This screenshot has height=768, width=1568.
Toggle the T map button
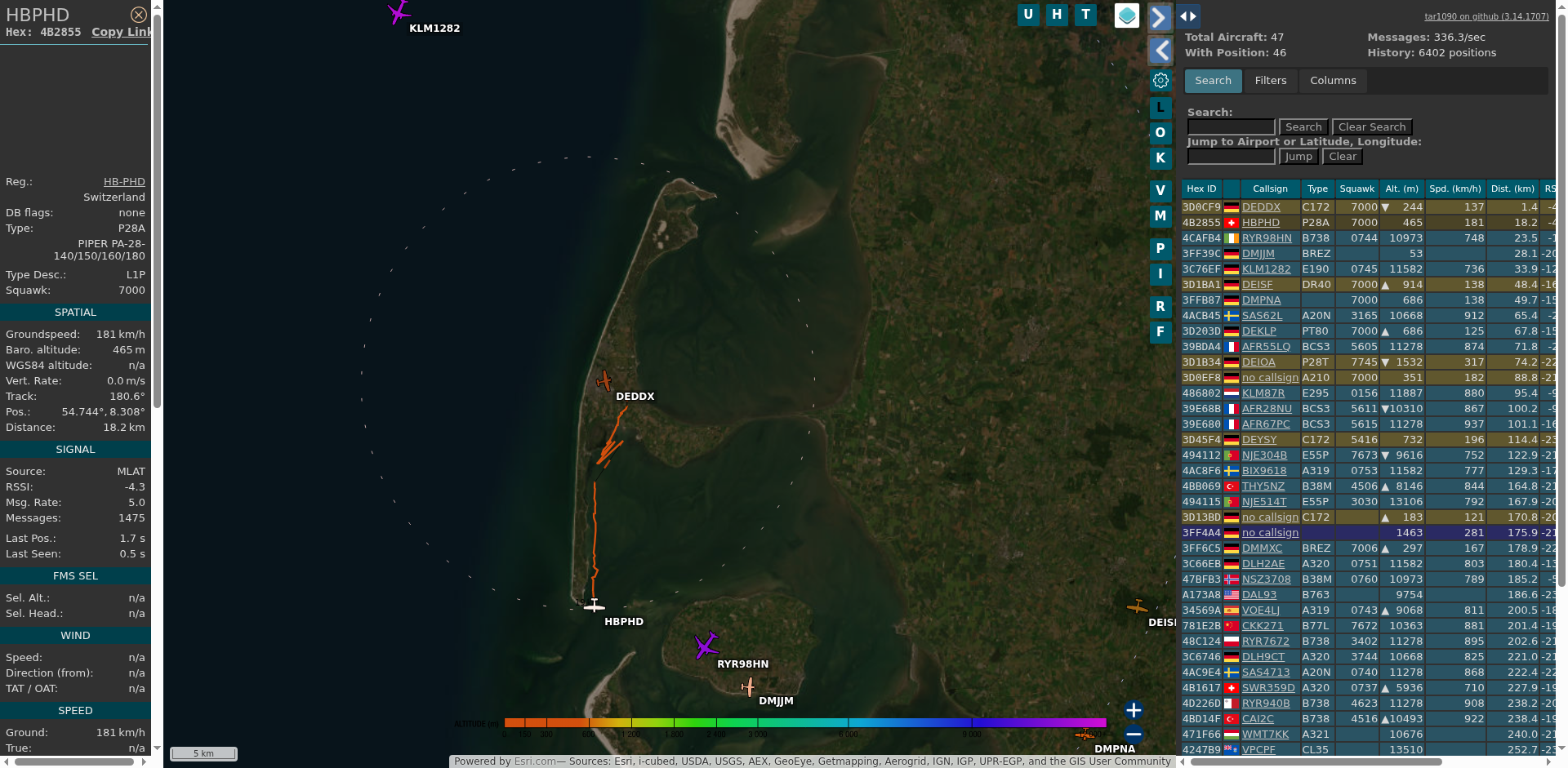[1085, 15]
